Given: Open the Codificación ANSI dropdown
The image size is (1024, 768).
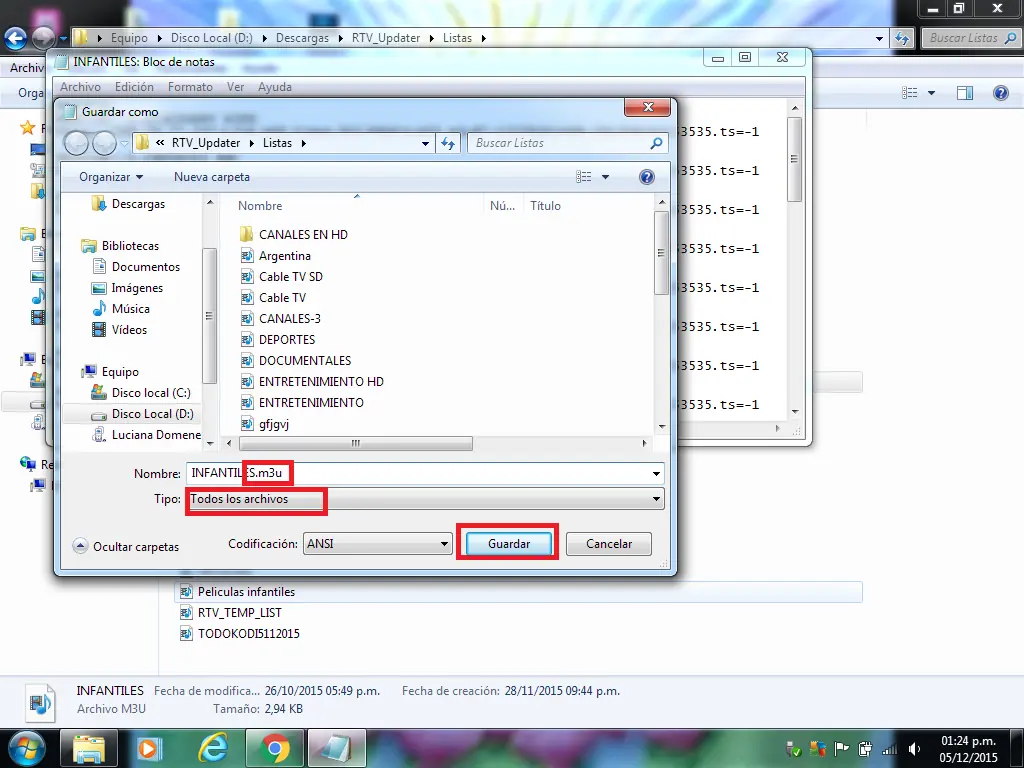Looking at the screenshot, I should 377,543.
